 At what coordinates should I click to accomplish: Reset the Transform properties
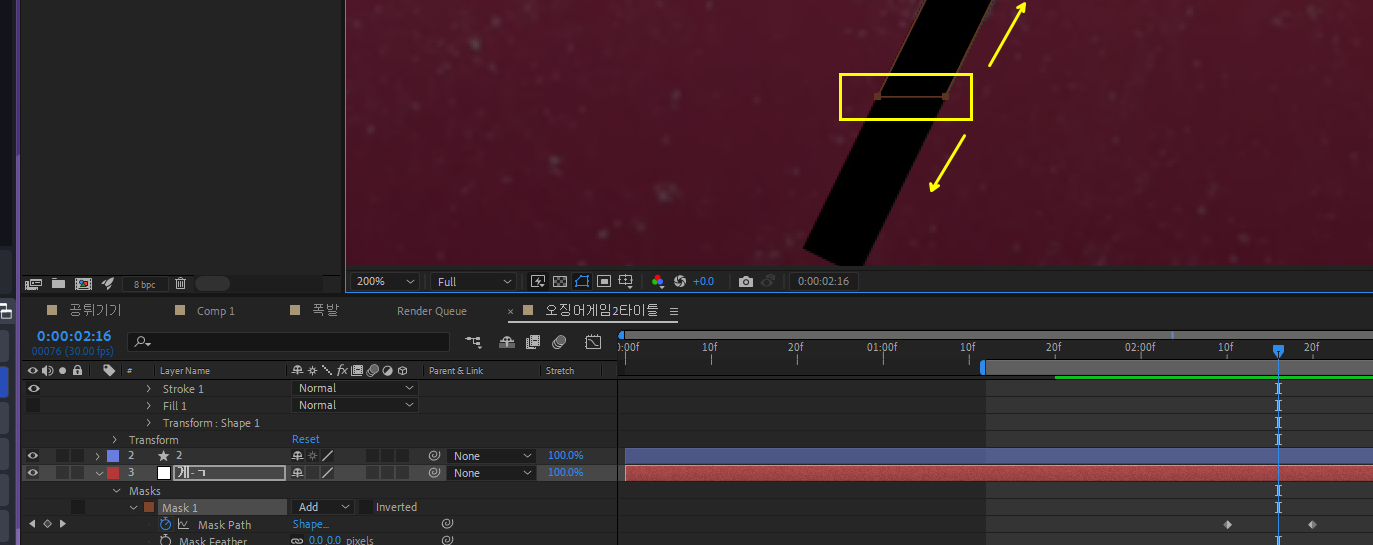click(x=306, y=440)
